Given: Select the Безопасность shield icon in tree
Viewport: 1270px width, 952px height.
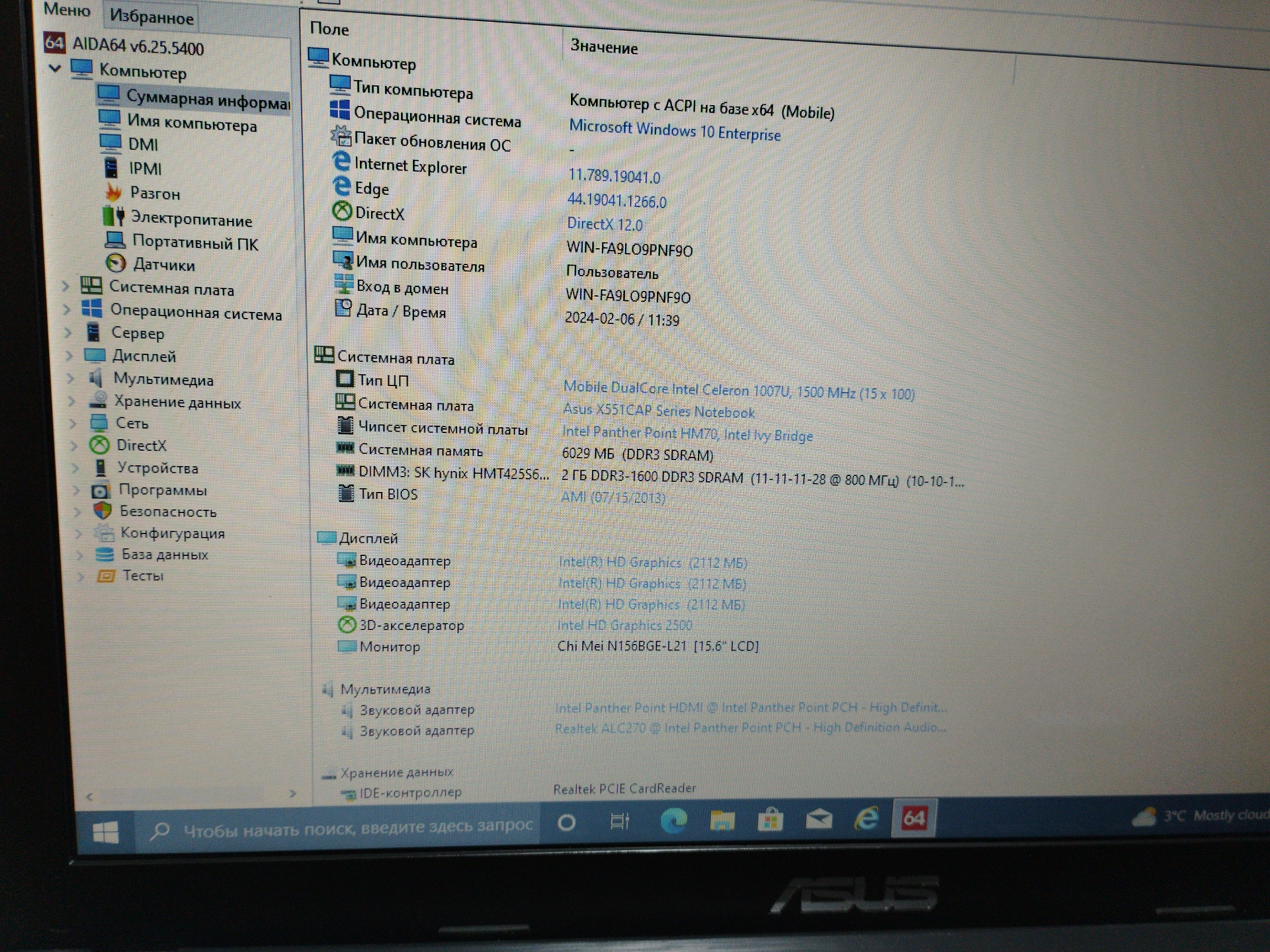Looking at the screenshot, I should [102, 510].
